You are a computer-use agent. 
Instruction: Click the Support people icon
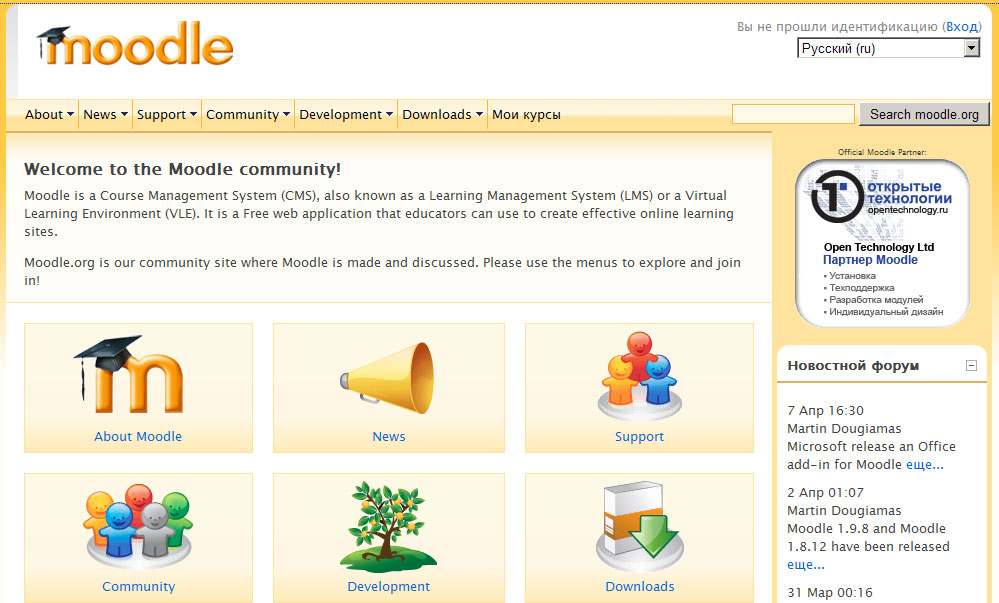click(639, 375)
